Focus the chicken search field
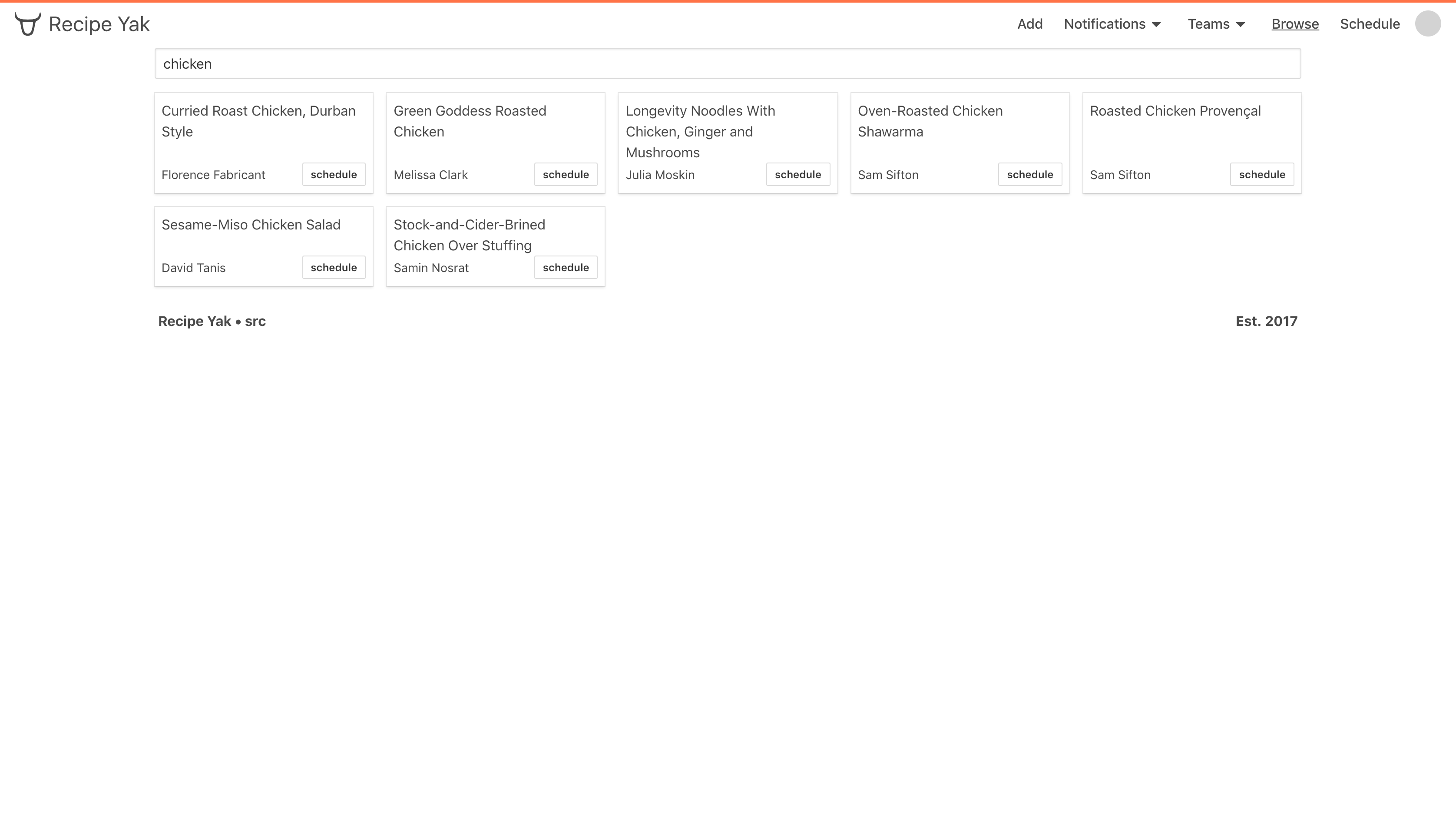Screen dimensions: 1456x824 tap(728, 63)
